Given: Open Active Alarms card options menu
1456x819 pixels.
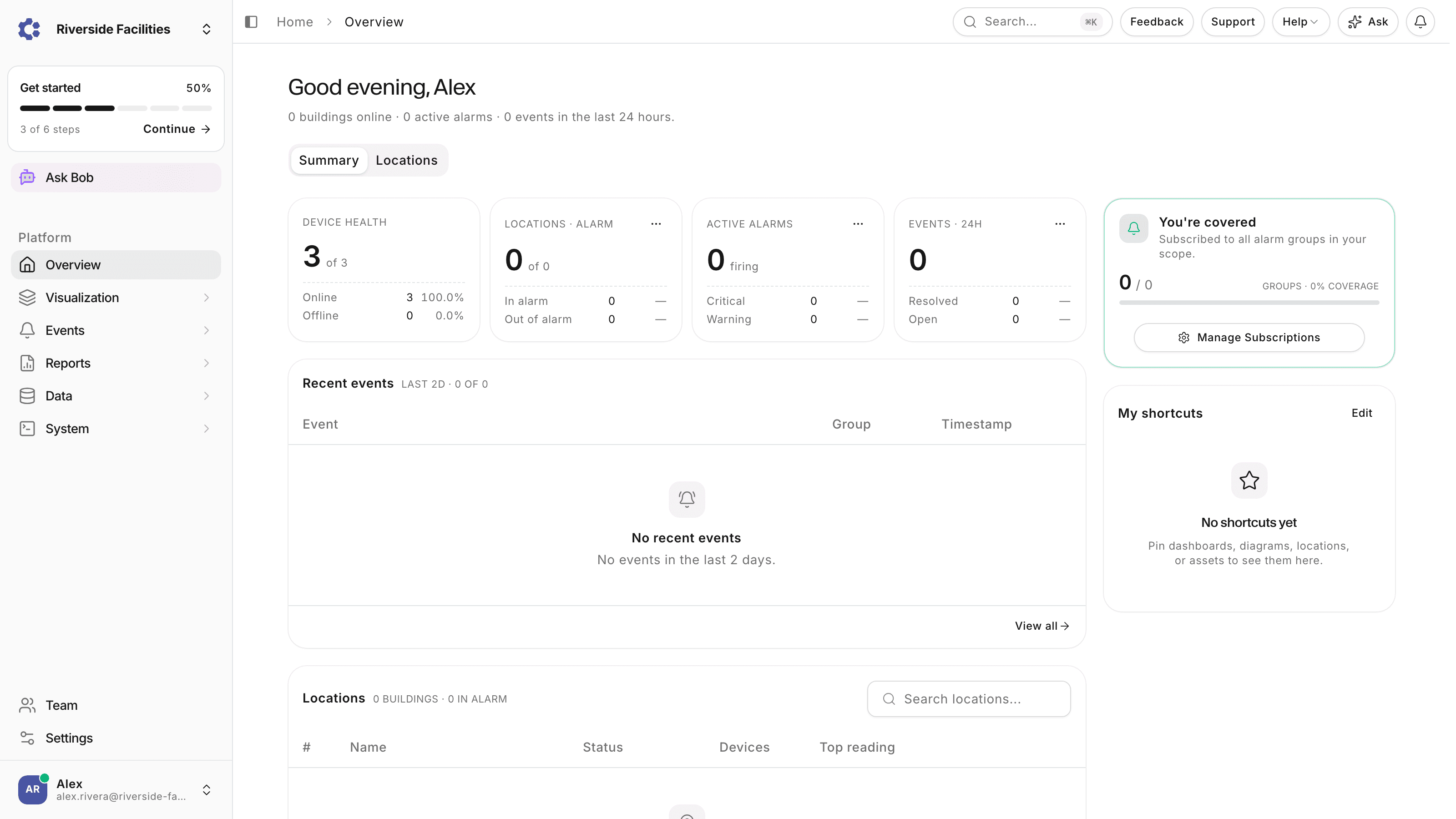Looking at the screenshot, I should coord(857,224).
